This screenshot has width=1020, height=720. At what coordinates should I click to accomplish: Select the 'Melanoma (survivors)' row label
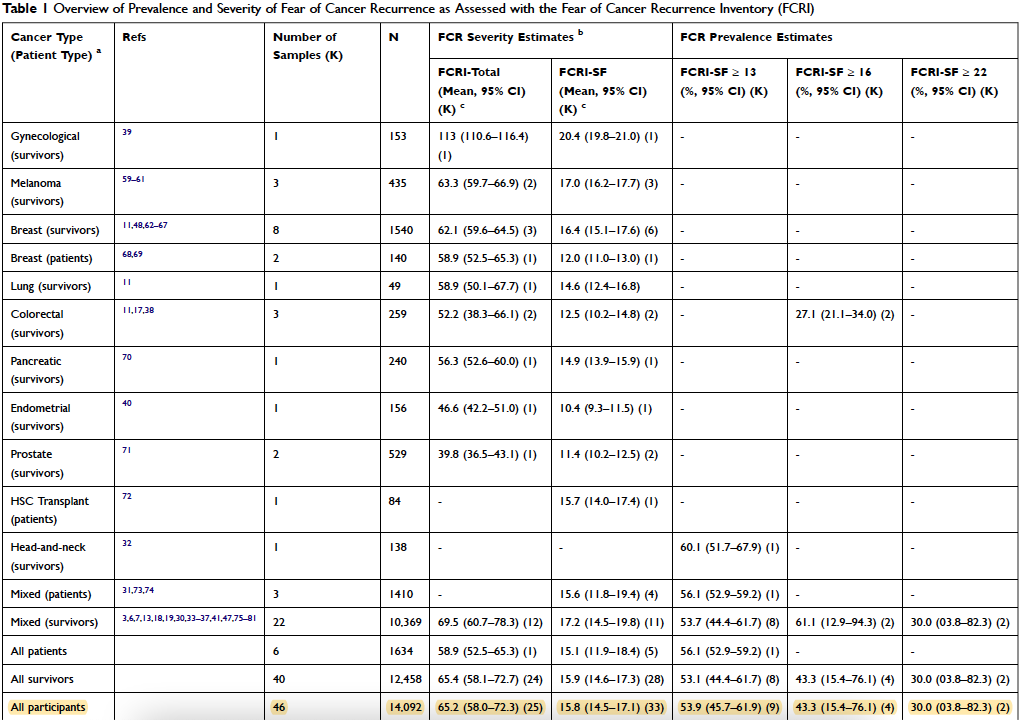coord(37,192)
